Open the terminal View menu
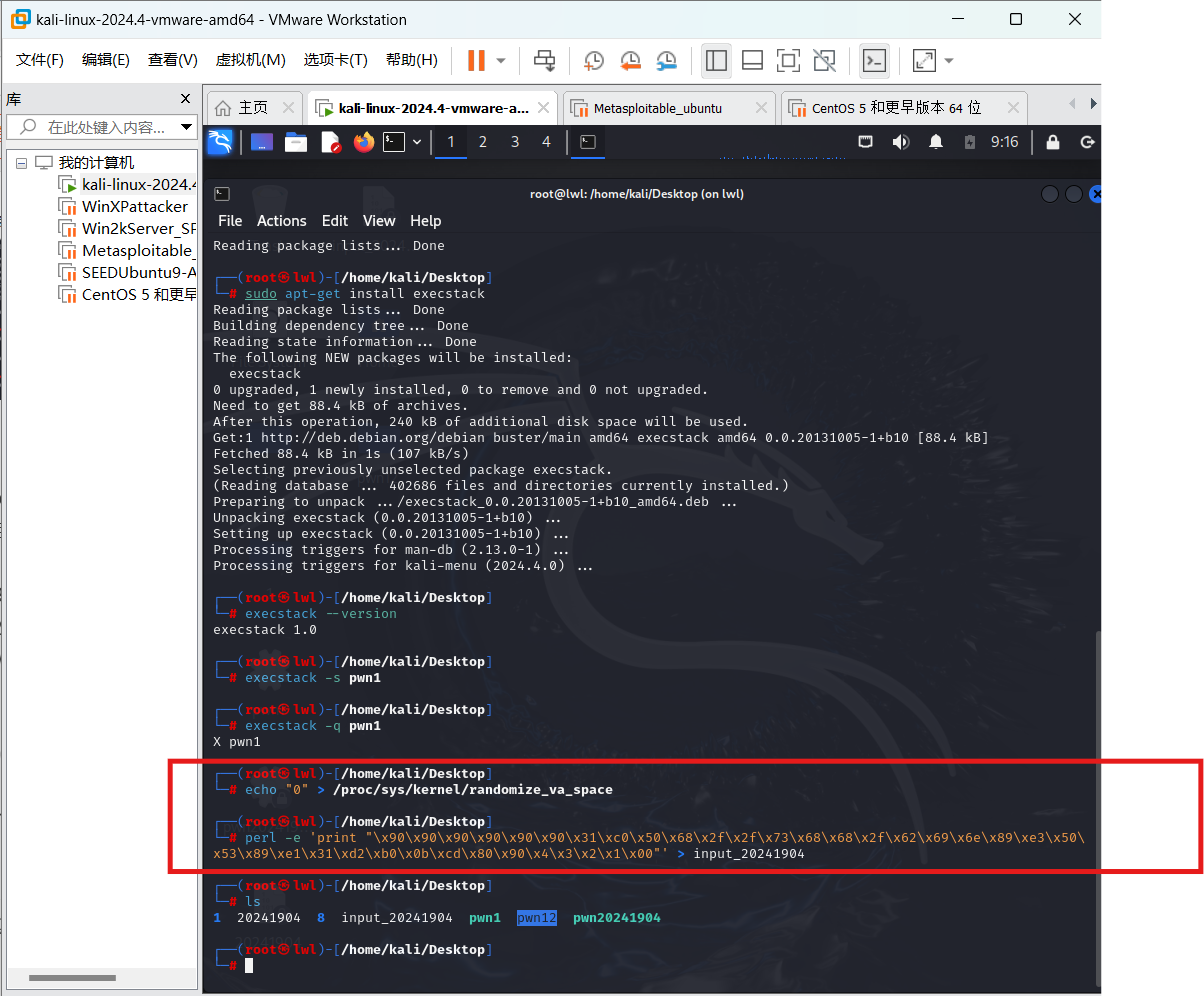The height and width of the screenshot is (996, 1204). 379,221
